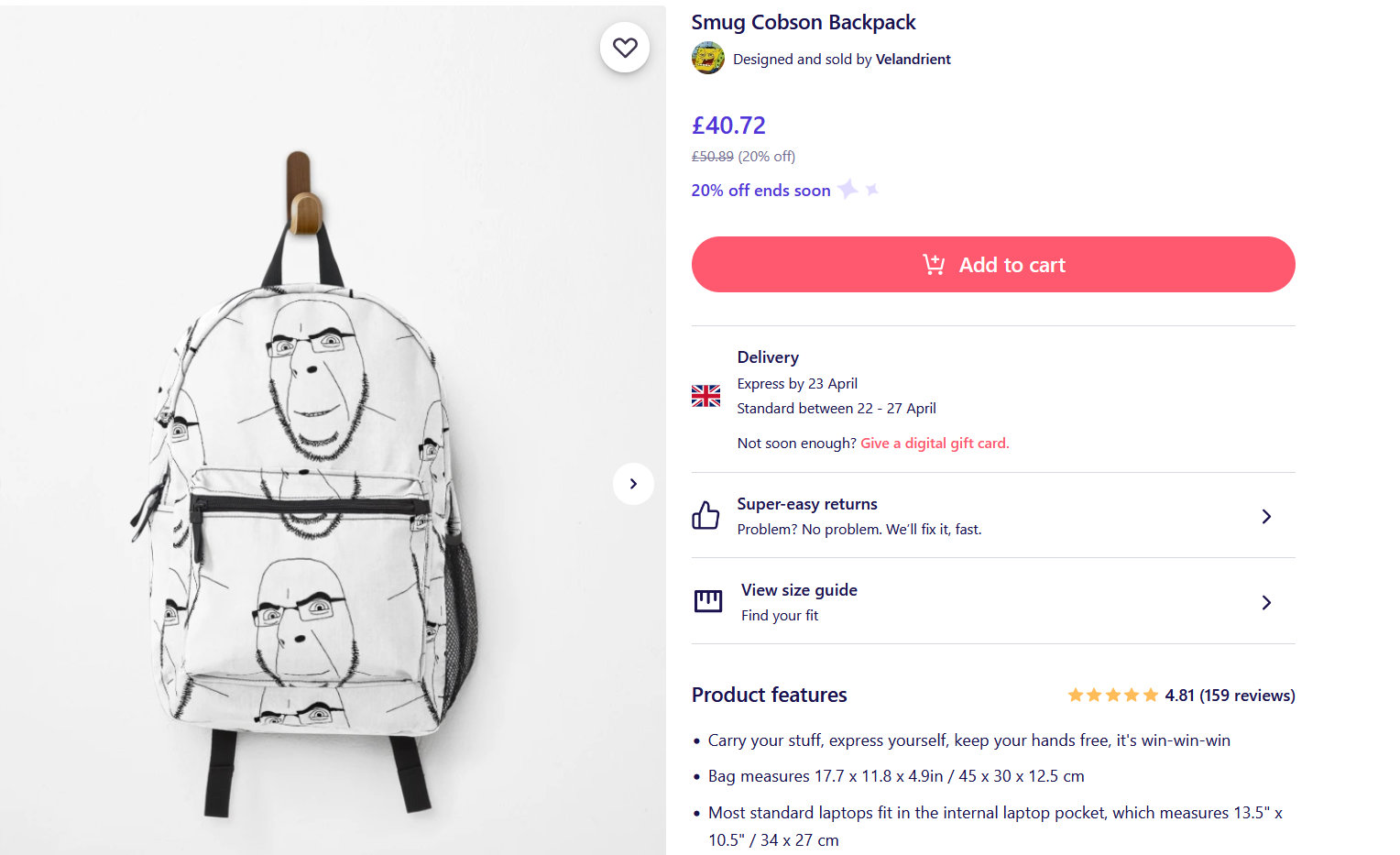
Task: Click the £40.72 sale price
Action: [728, 126]
